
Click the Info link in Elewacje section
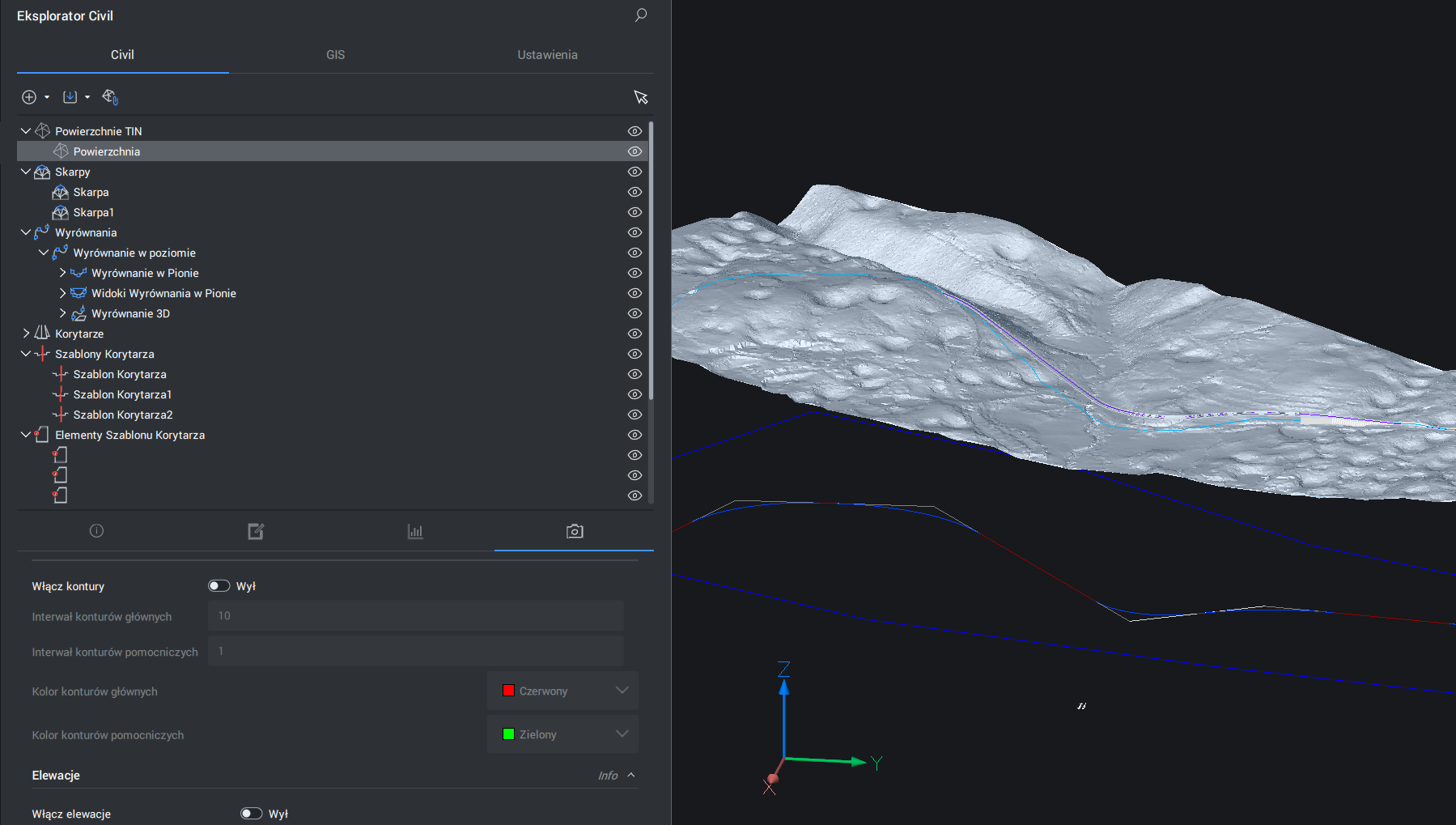[x=607, y=776]
